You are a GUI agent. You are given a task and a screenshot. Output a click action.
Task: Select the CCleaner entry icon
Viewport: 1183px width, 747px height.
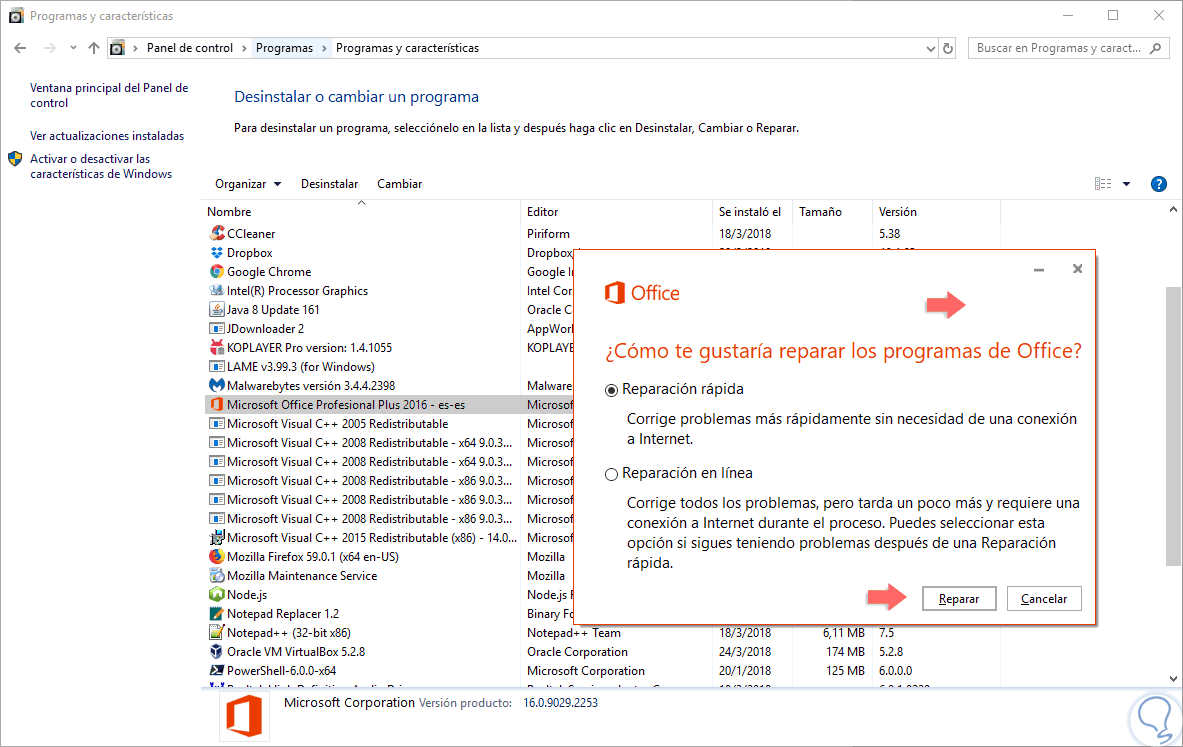217,233
